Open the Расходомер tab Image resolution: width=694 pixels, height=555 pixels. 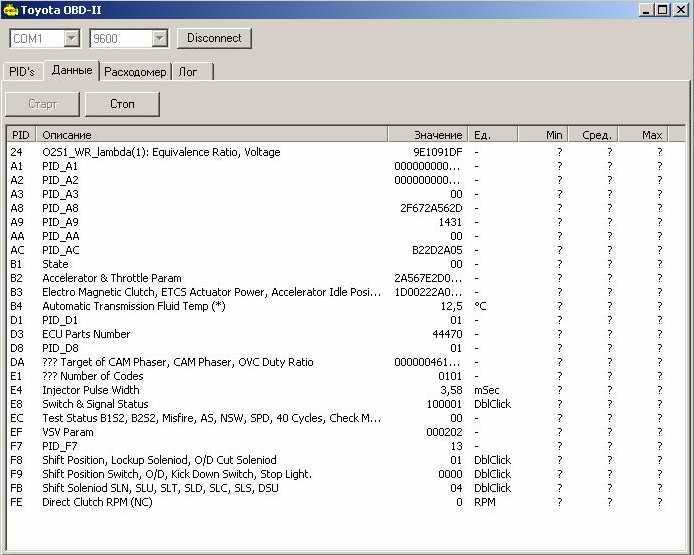136,72
